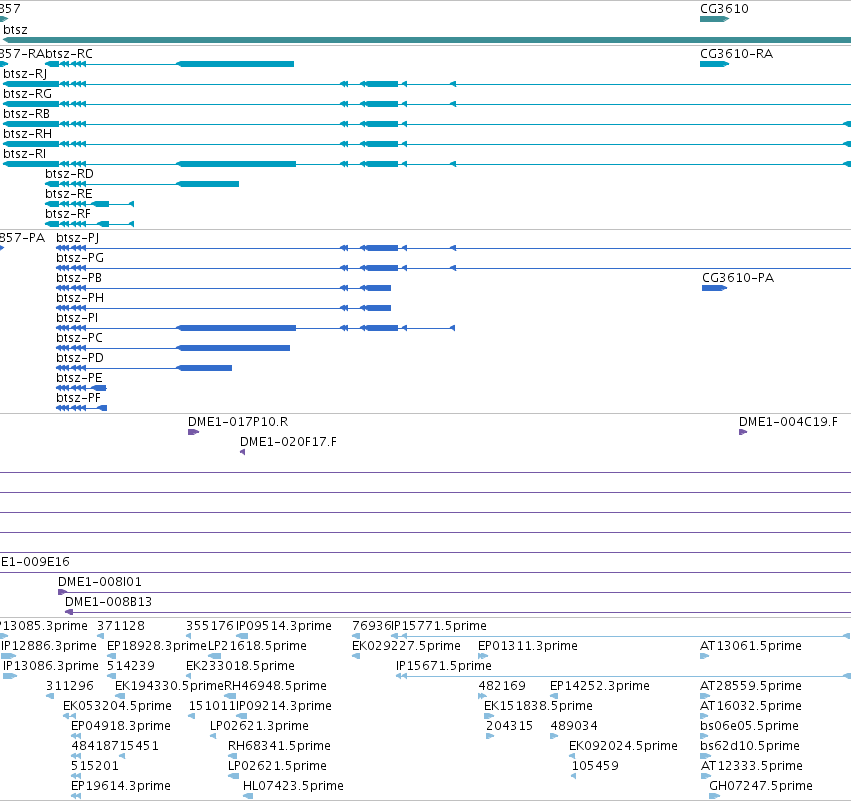Image resolution: width=851 pixels, height=801 pixels.
Task: Click the DME1-020F17.F clone end label
Action: (288, 442)
